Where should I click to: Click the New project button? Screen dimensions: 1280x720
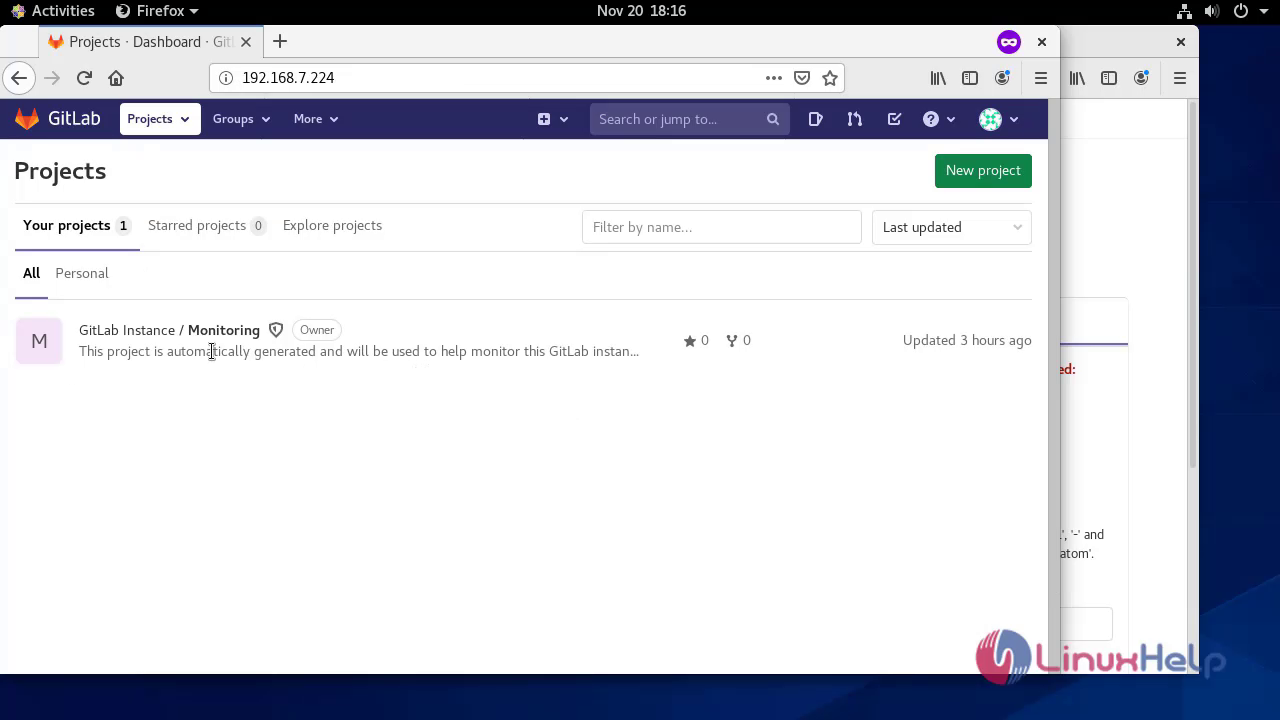click(983, 170)
